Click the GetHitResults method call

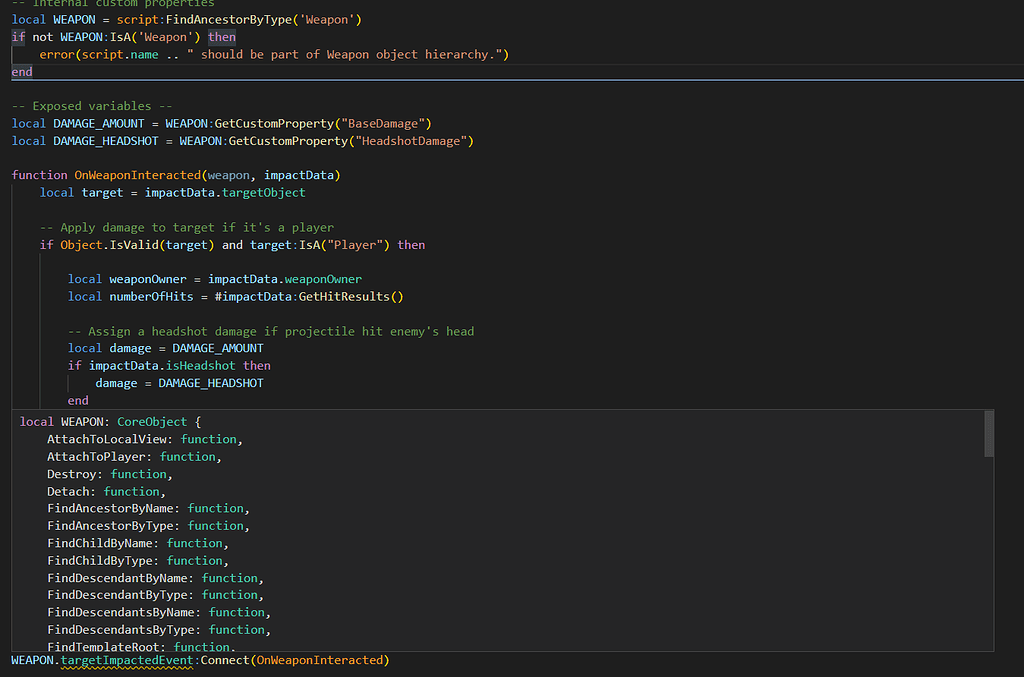(344, 296)
